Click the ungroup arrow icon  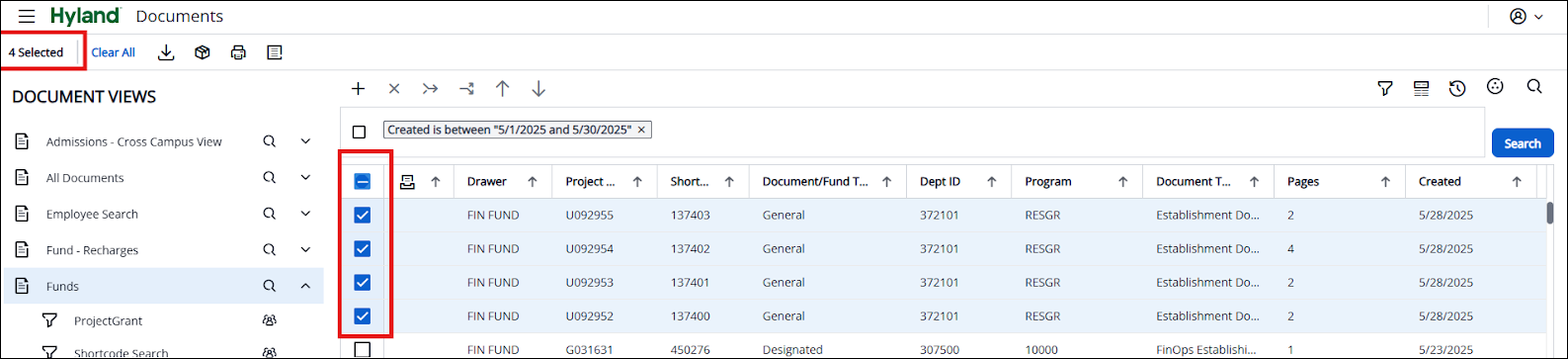(x=466, y=89)
